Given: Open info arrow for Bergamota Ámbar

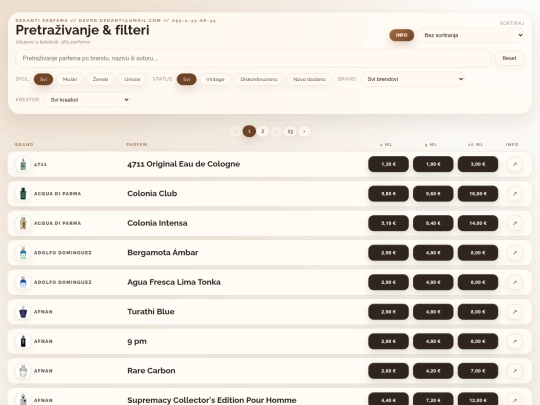Looking at the screenshot, I should (x=515, y=253).
